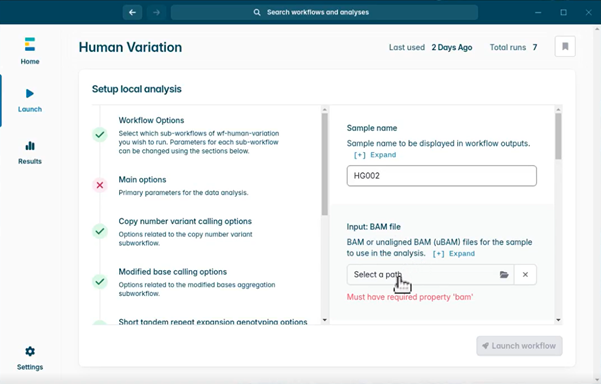Image resolution: width=601 pixels, height=384 pixels.
Task: Click the Launch workflow button
Action: click(x=519, y=346)
